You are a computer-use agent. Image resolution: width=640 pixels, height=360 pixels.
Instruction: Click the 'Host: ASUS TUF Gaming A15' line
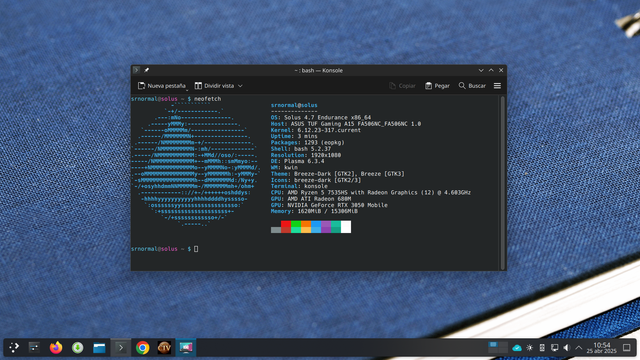[346, 124]
